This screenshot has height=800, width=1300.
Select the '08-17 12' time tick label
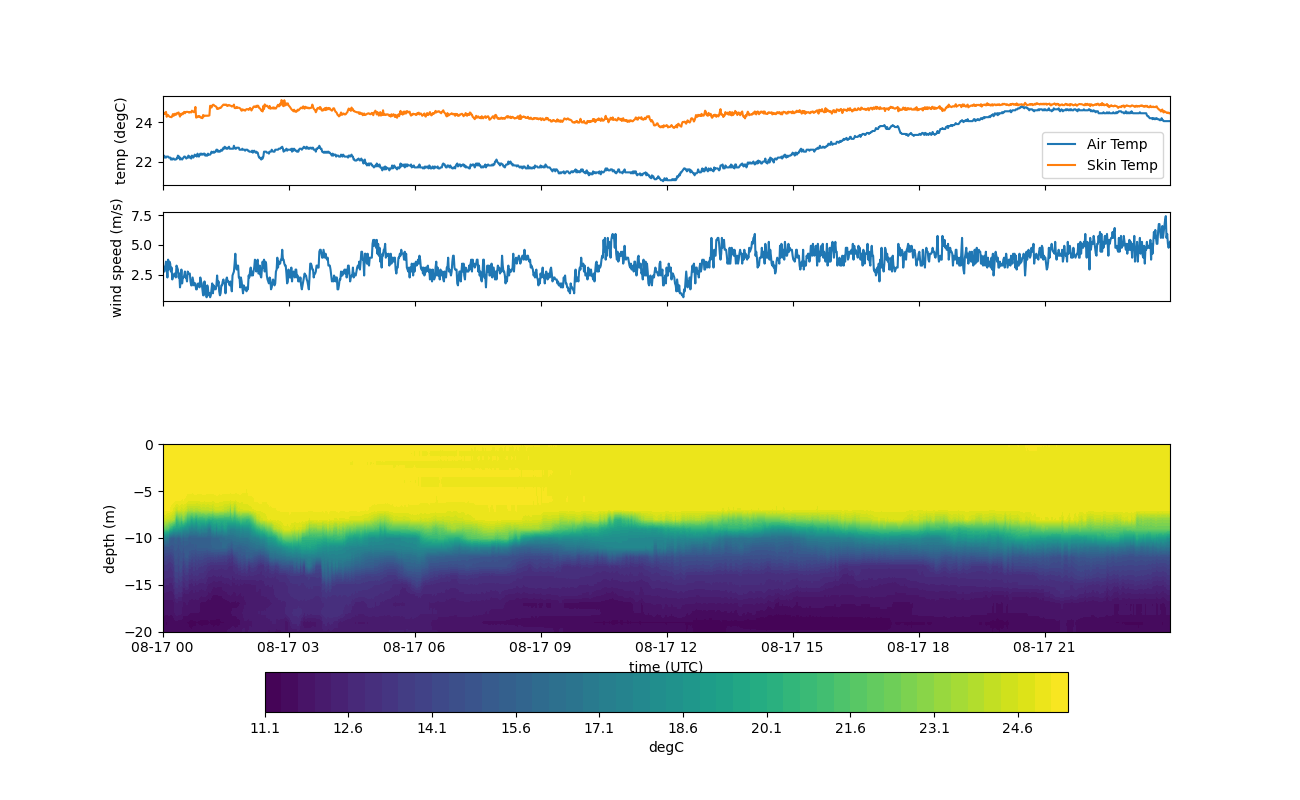pos(666,647)
